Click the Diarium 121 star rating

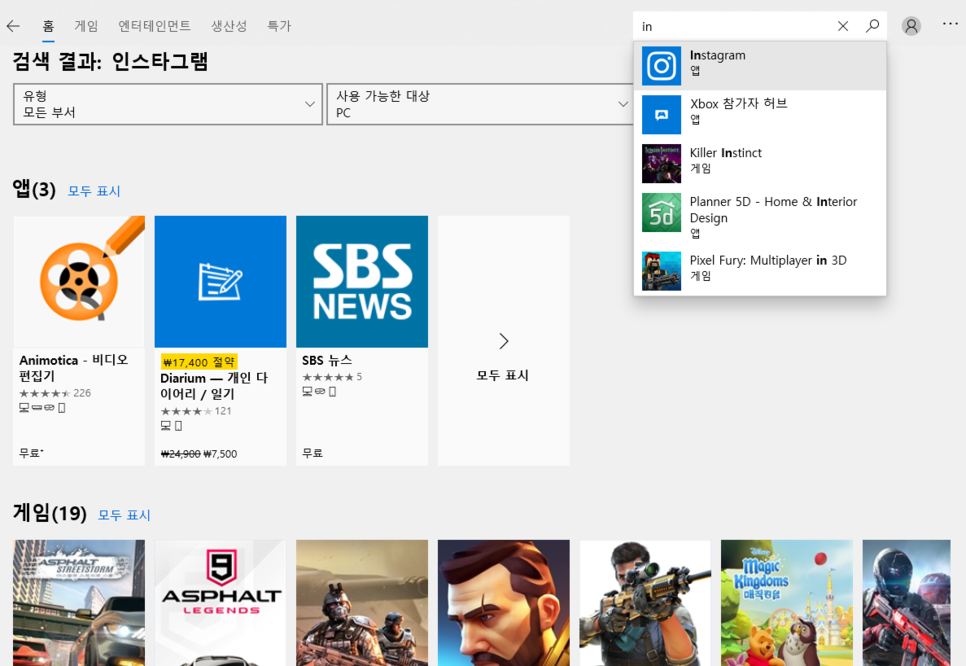[x=196, y=411]
